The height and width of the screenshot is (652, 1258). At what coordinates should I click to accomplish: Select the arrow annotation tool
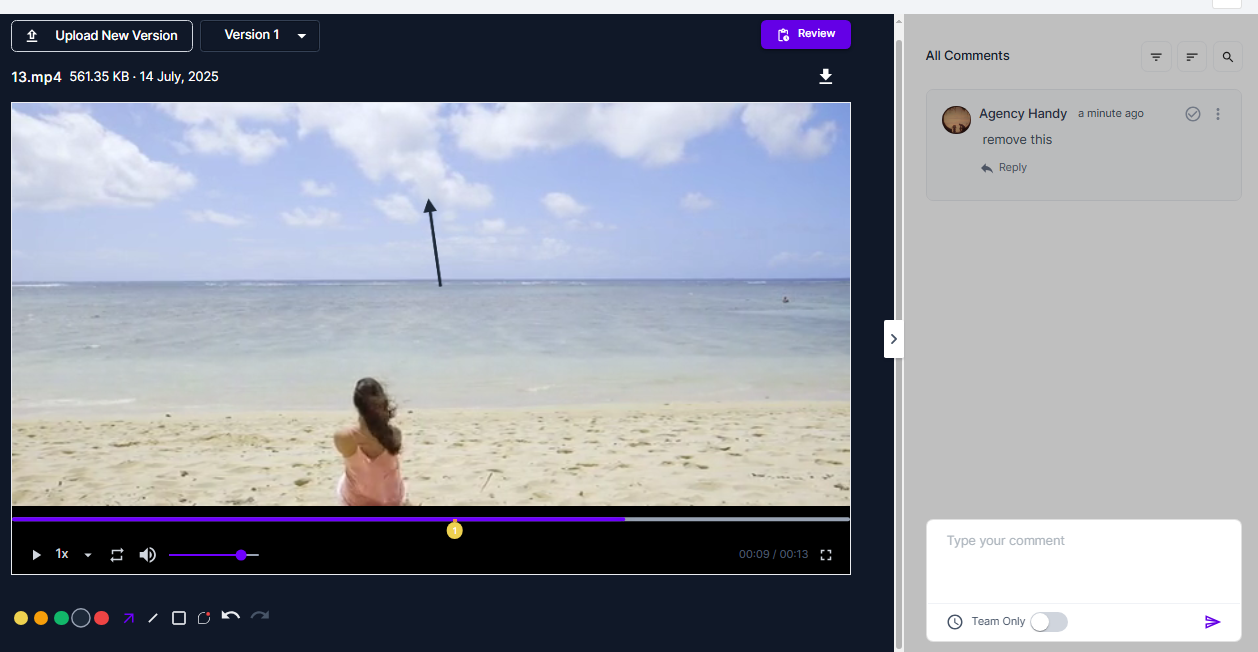coord(128,618)
